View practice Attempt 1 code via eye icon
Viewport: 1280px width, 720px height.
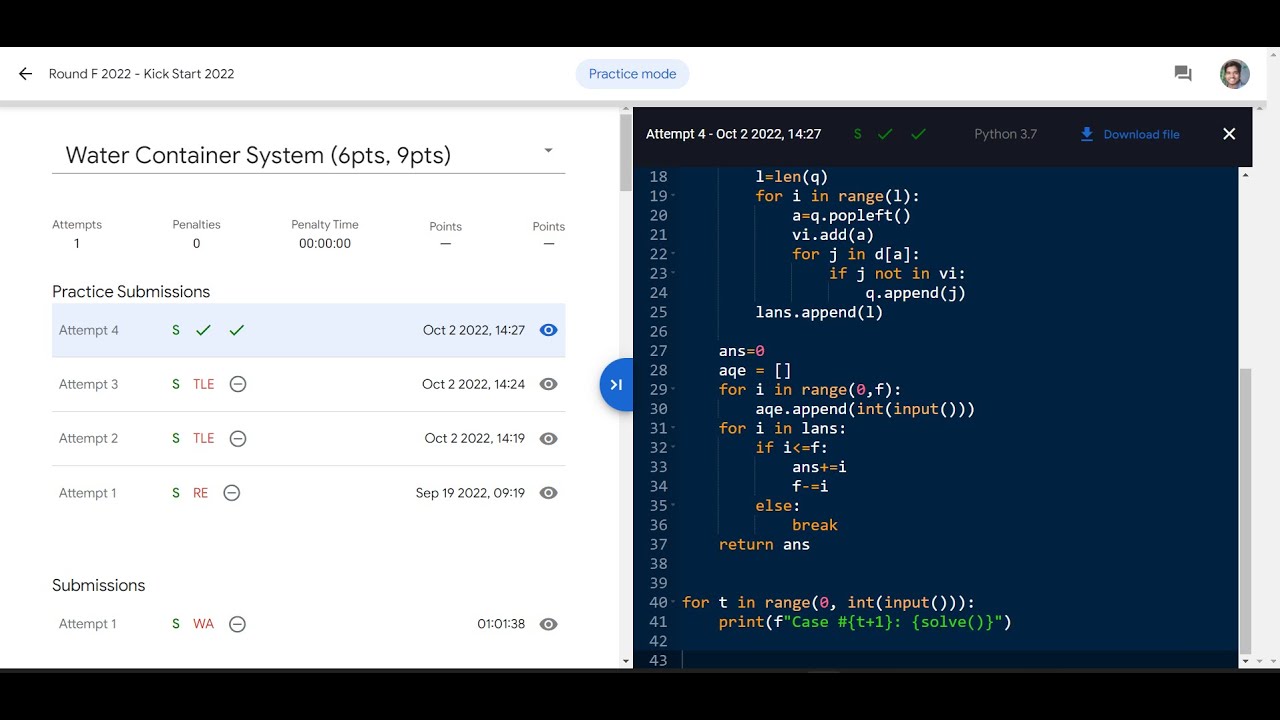click(548, 493)
